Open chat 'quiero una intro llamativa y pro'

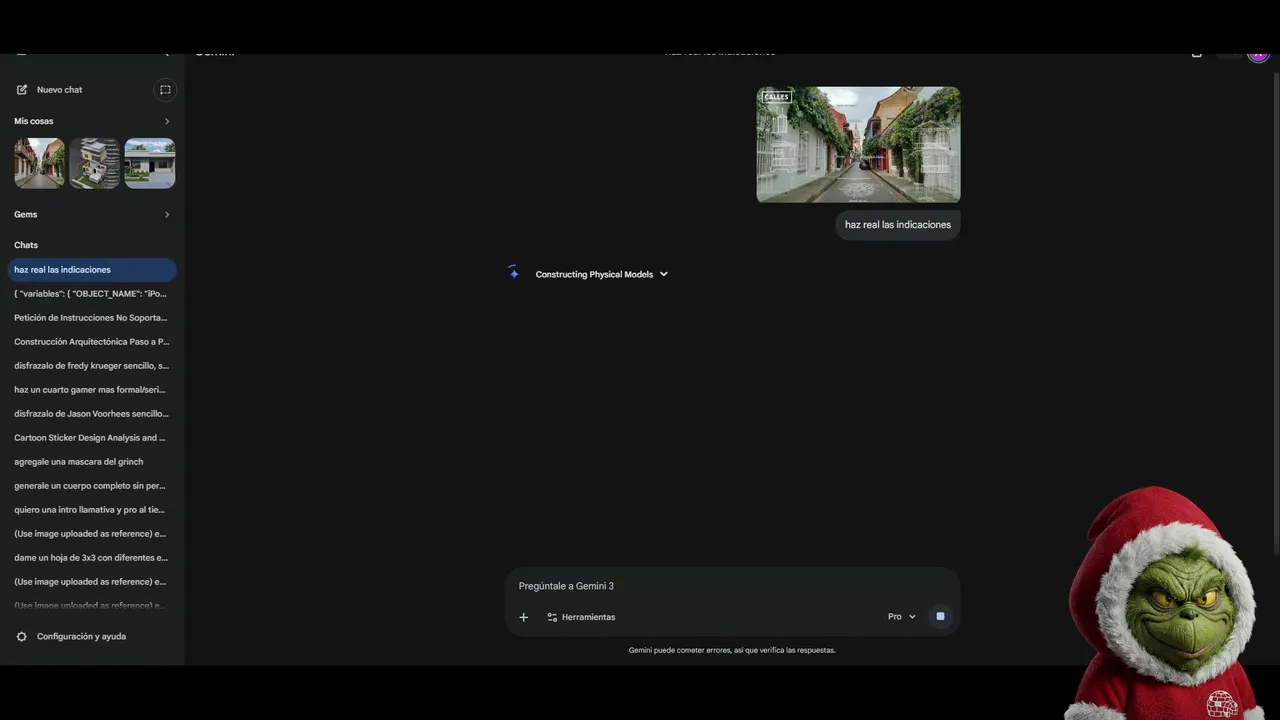(x=92, y=510)
